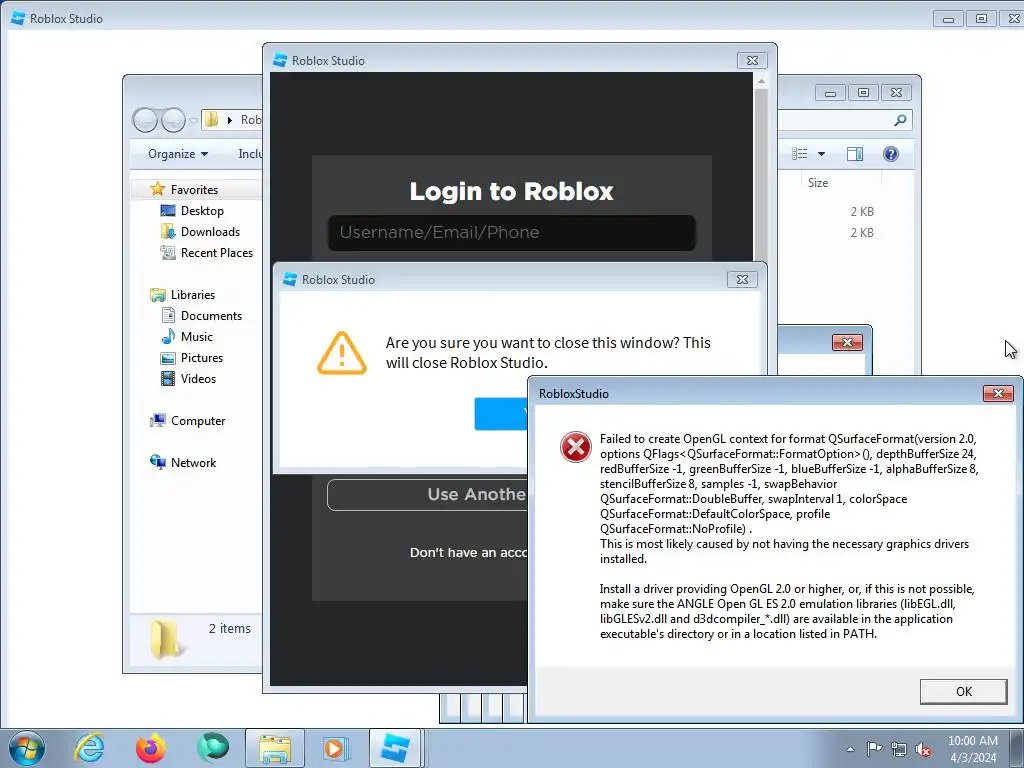Close the small red-X dialog behind error
Viewport: 1024px width, 768px height.
pyautogui.click(x=847, y=342)
